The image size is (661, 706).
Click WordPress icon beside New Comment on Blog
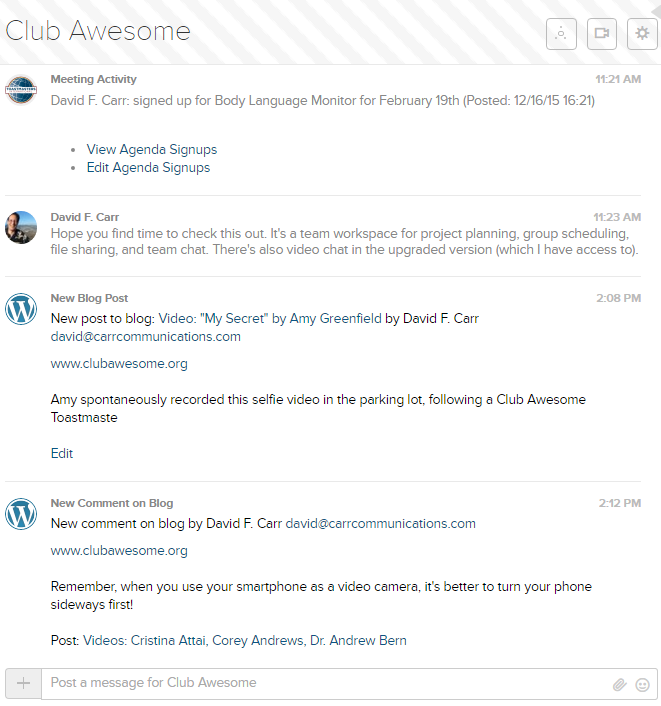point(21,514)
